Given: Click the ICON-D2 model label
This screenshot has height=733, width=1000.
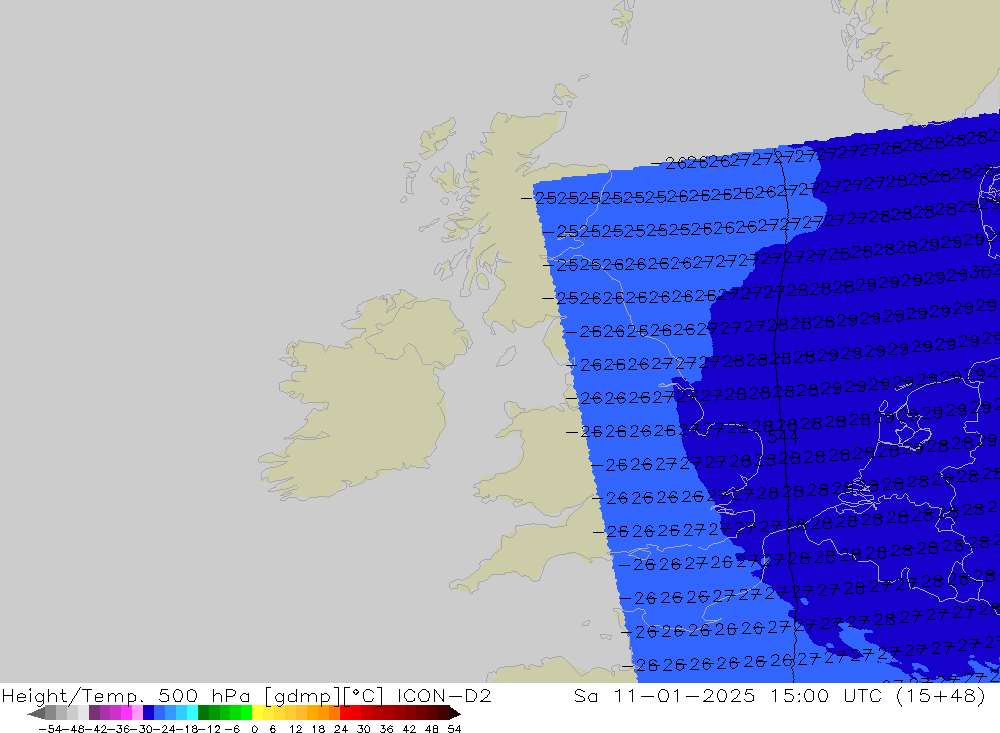Looking at the screenshot, I should click(444, 696).
